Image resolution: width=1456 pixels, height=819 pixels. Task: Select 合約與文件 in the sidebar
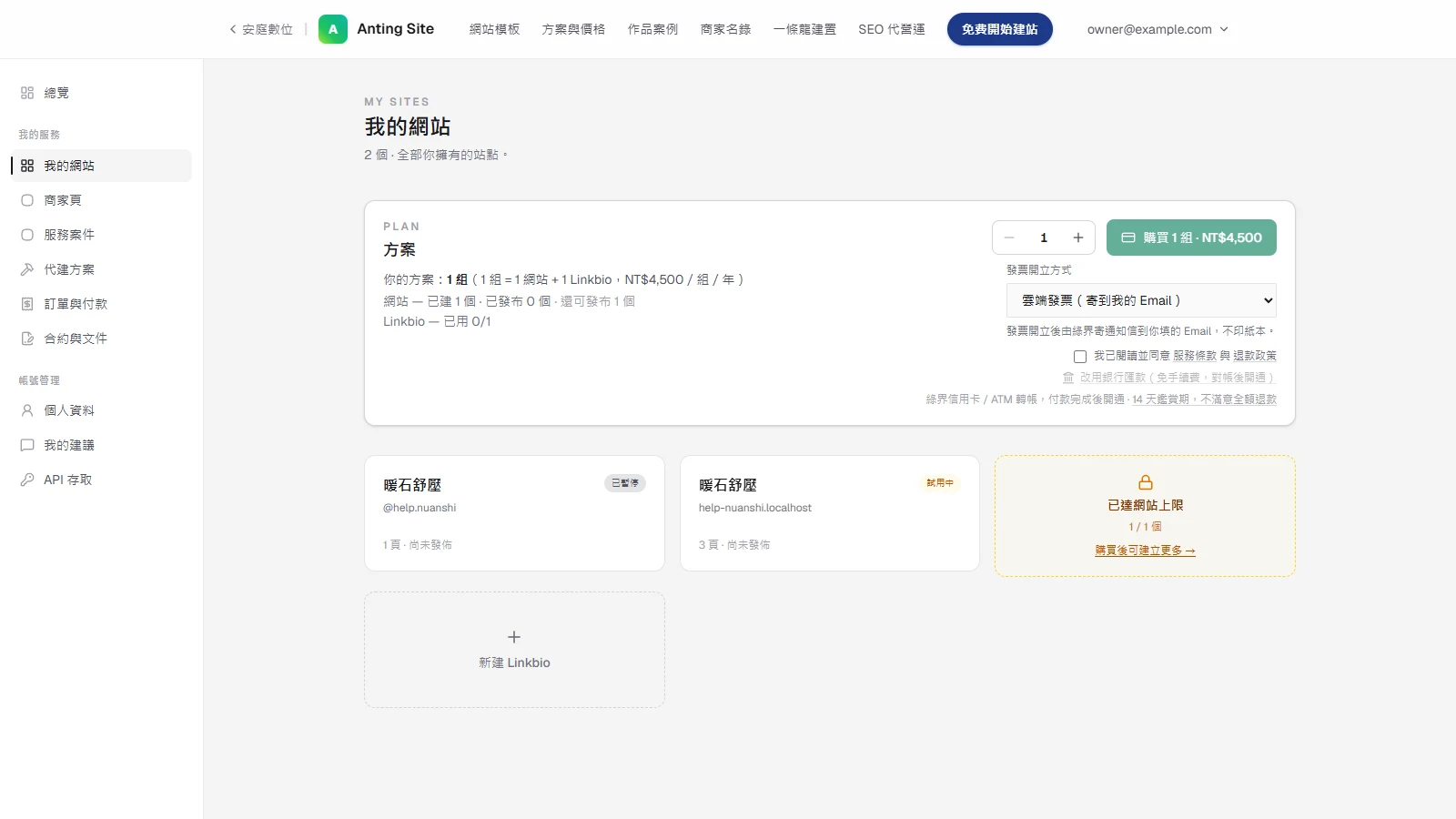(101, 339)
